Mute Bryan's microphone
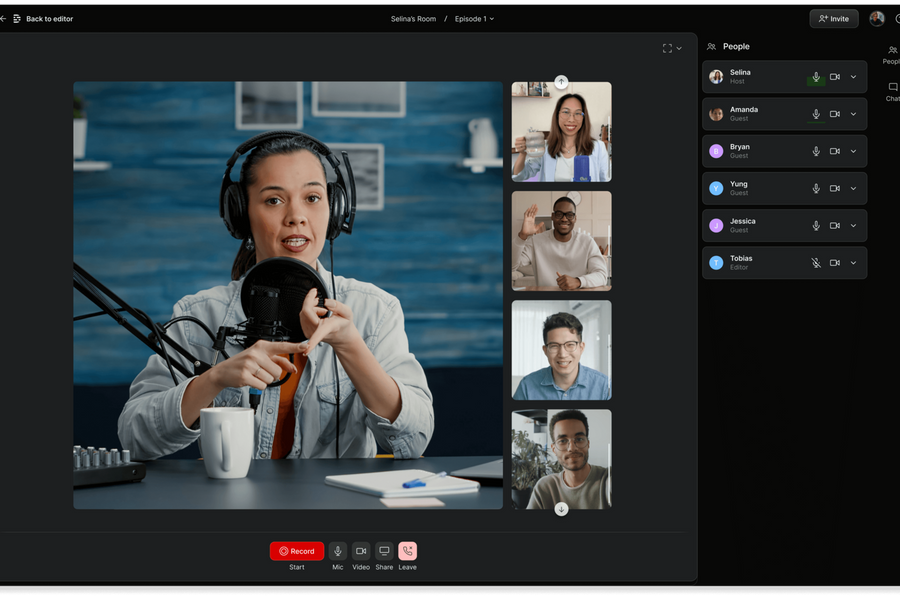 click(x=816, y=152)
